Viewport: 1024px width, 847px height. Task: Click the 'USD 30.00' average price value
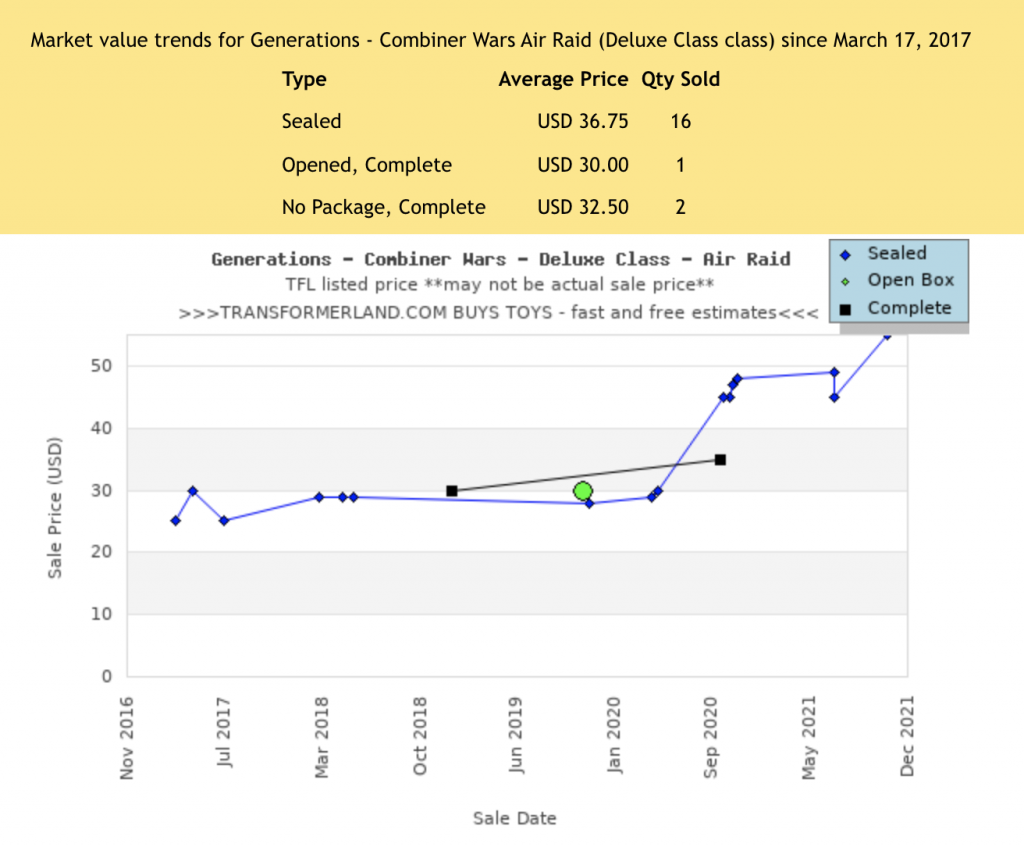point(583,165)
